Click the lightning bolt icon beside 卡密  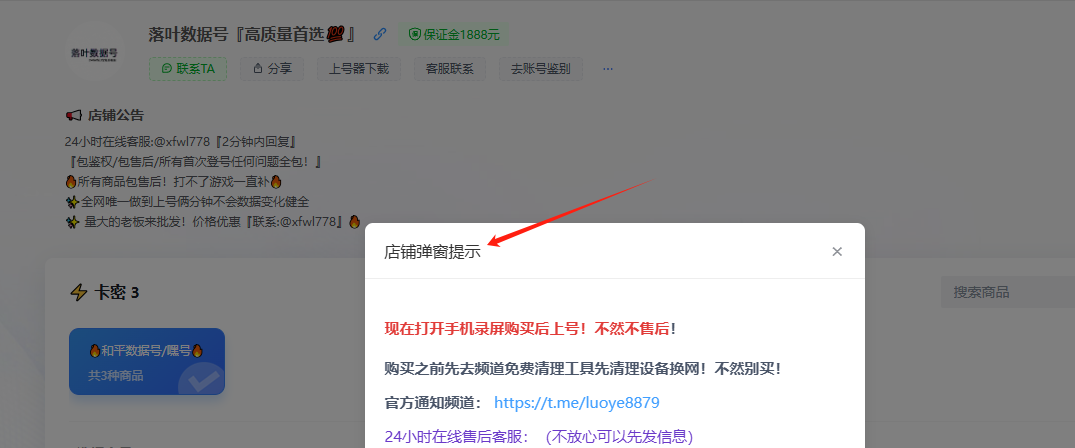[x=78, y=293]
